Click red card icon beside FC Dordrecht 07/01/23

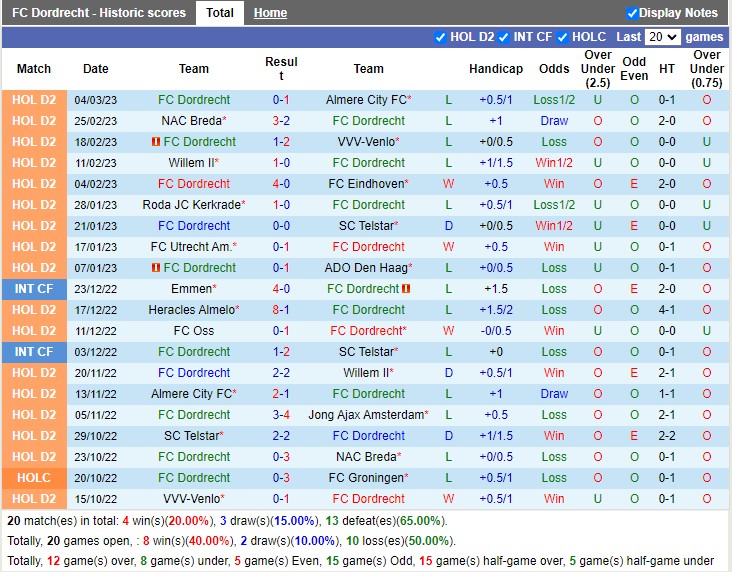(x=156, y=267)
